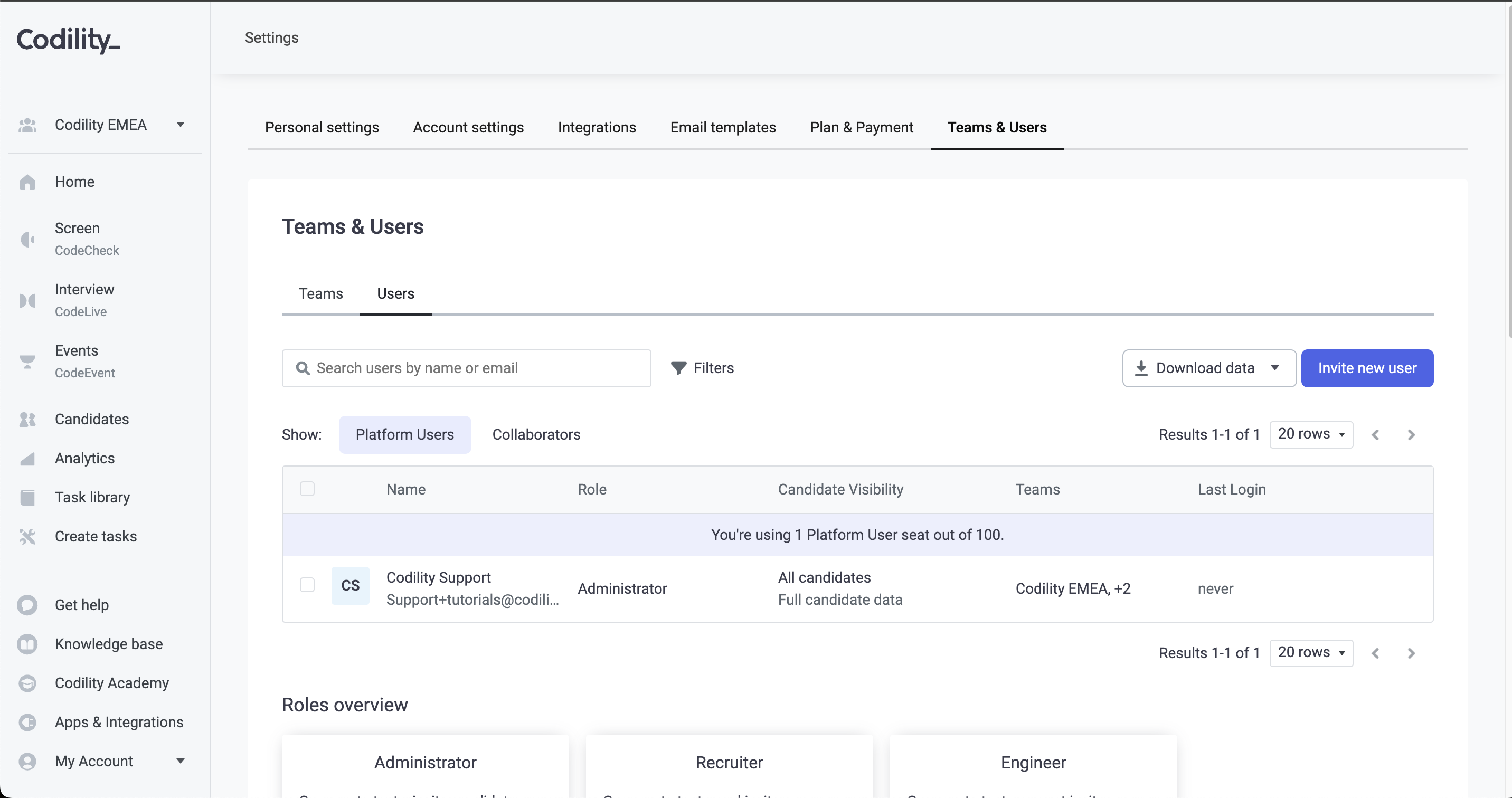Show Collaborators user list
This screenshot has height=798, width=1512.
pos(536,434)
